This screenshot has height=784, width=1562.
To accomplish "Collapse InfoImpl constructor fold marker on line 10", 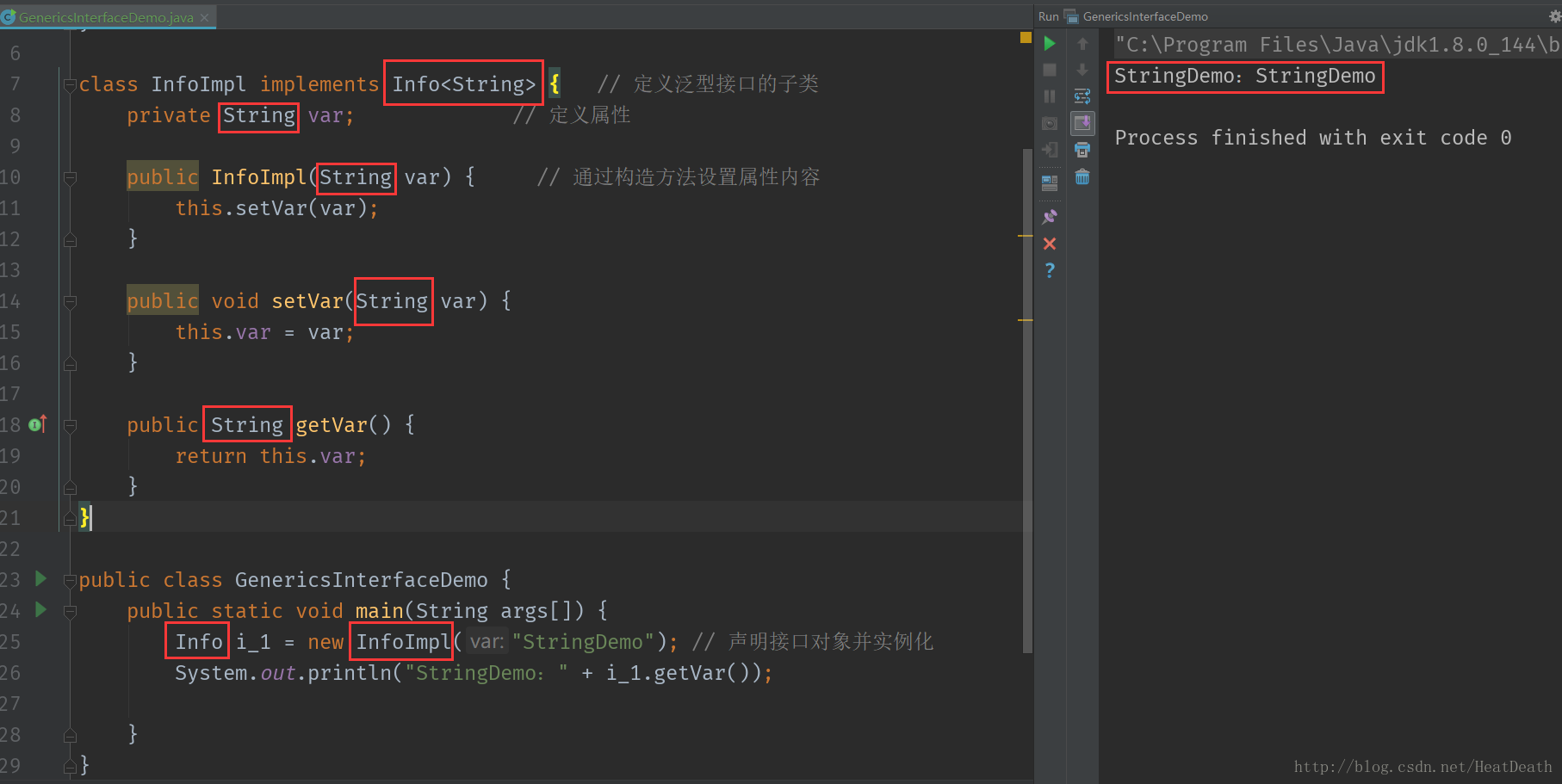I will (70, 178).
